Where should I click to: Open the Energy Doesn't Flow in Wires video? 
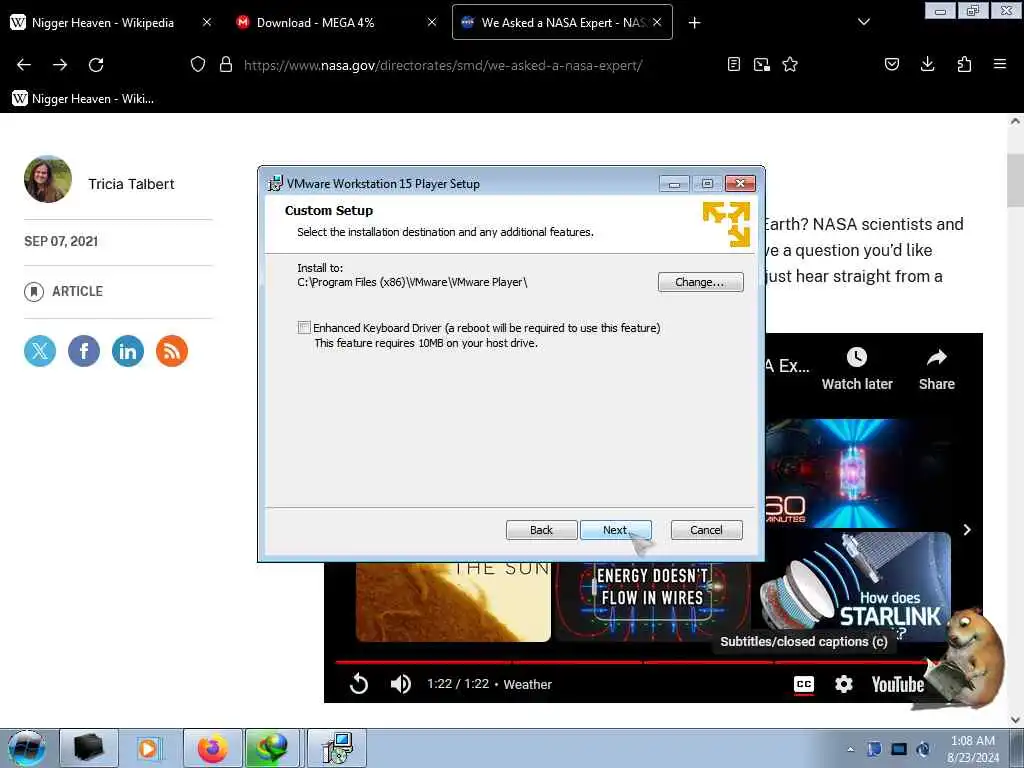click(653, 601)
